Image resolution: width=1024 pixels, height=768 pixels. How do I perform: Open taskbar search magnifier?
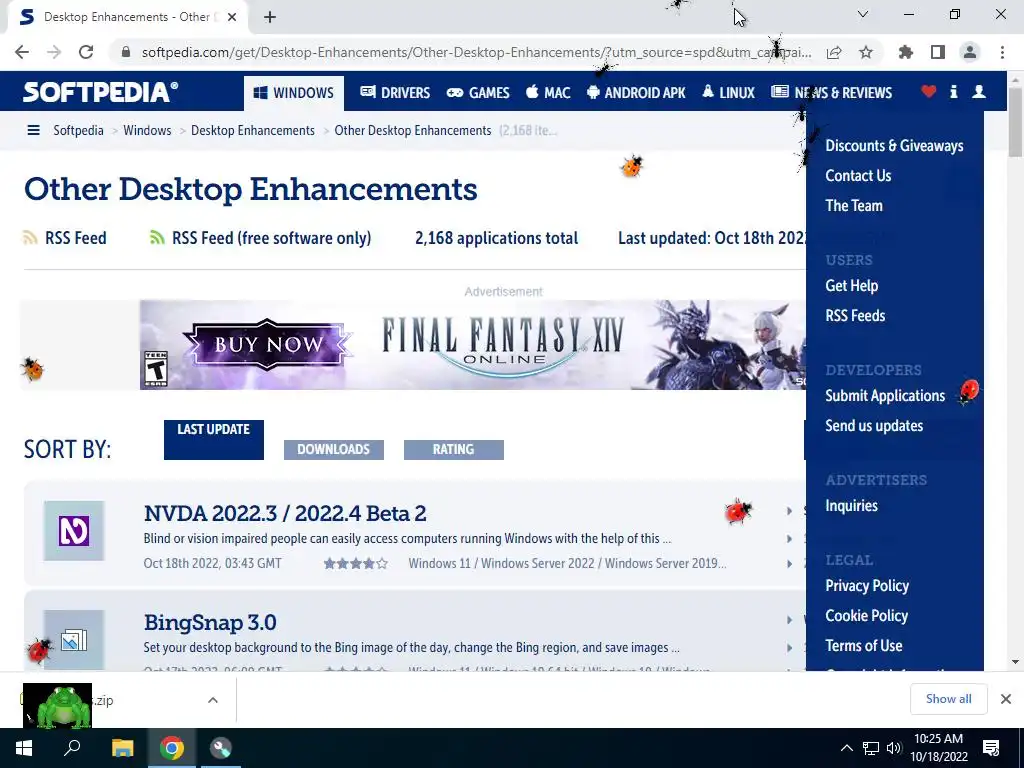click(72, 748)
